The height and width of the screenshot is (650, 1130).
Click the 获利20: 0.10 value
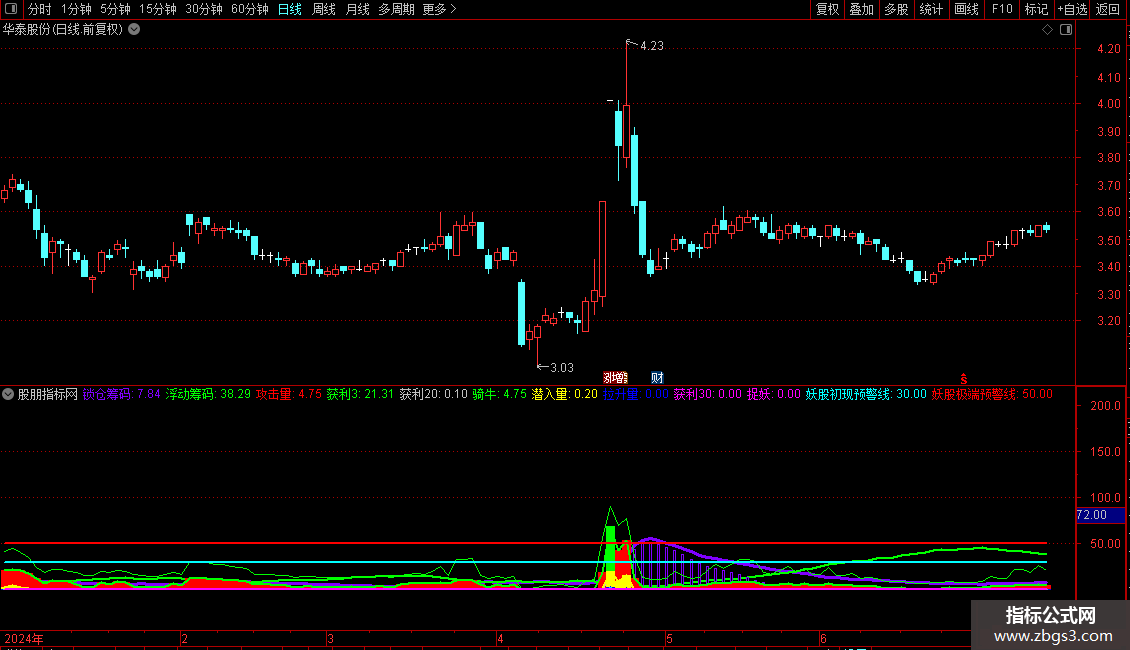(433, 394)
